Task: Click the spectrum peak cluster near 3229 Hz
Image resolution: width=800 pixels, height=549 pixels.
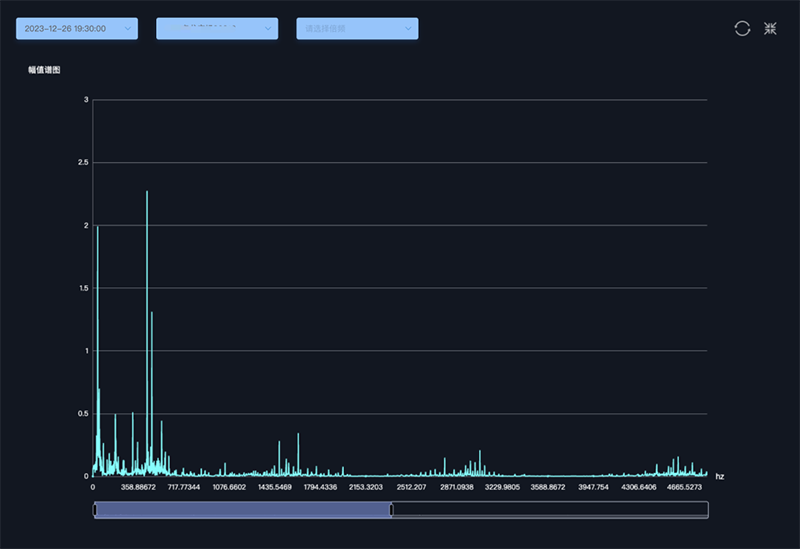Action: point(480,453)
